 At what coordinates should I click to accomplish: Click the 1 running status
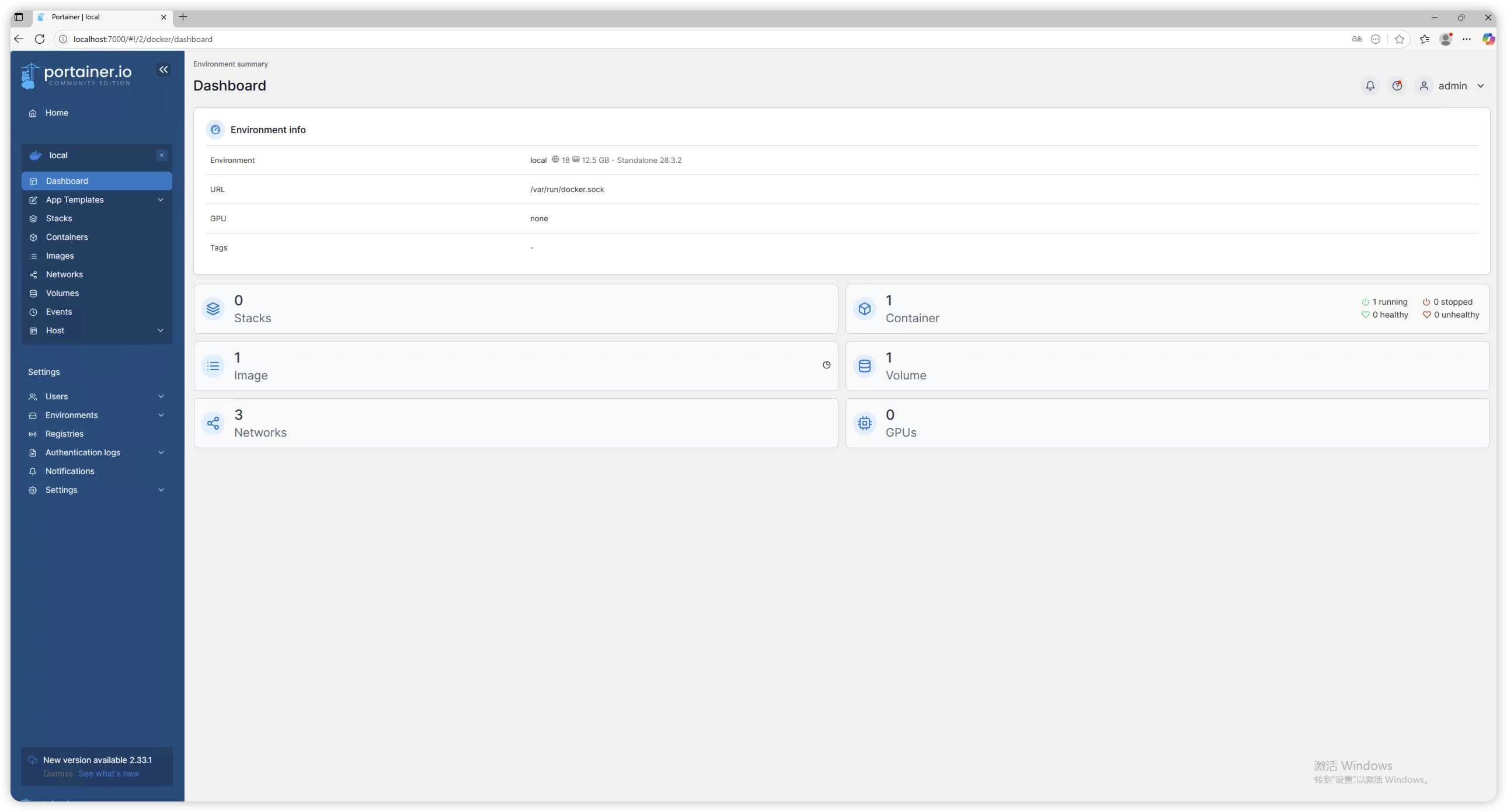1384,302
